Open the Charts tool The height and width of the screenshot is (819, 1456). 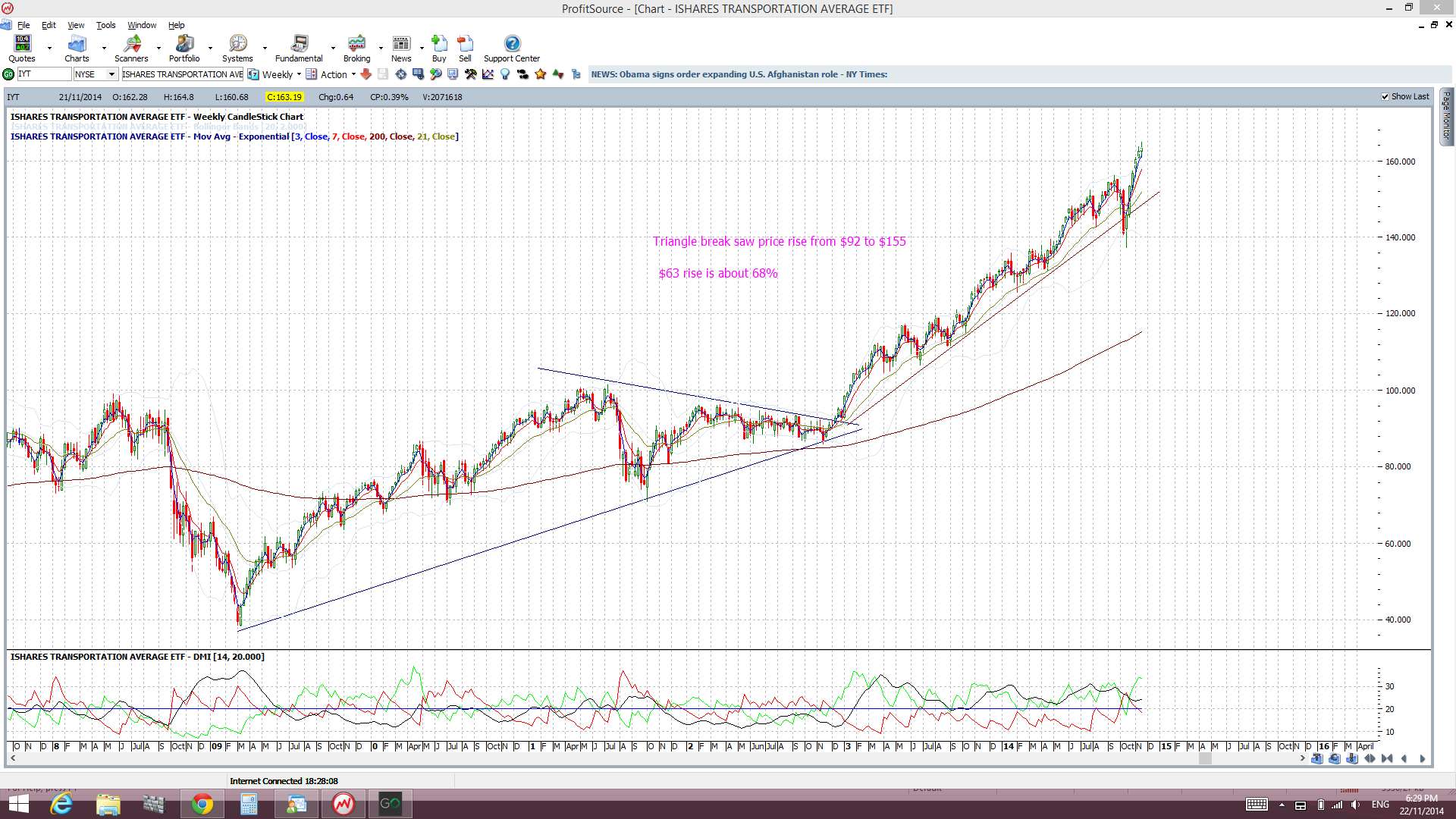pos(77,49)
